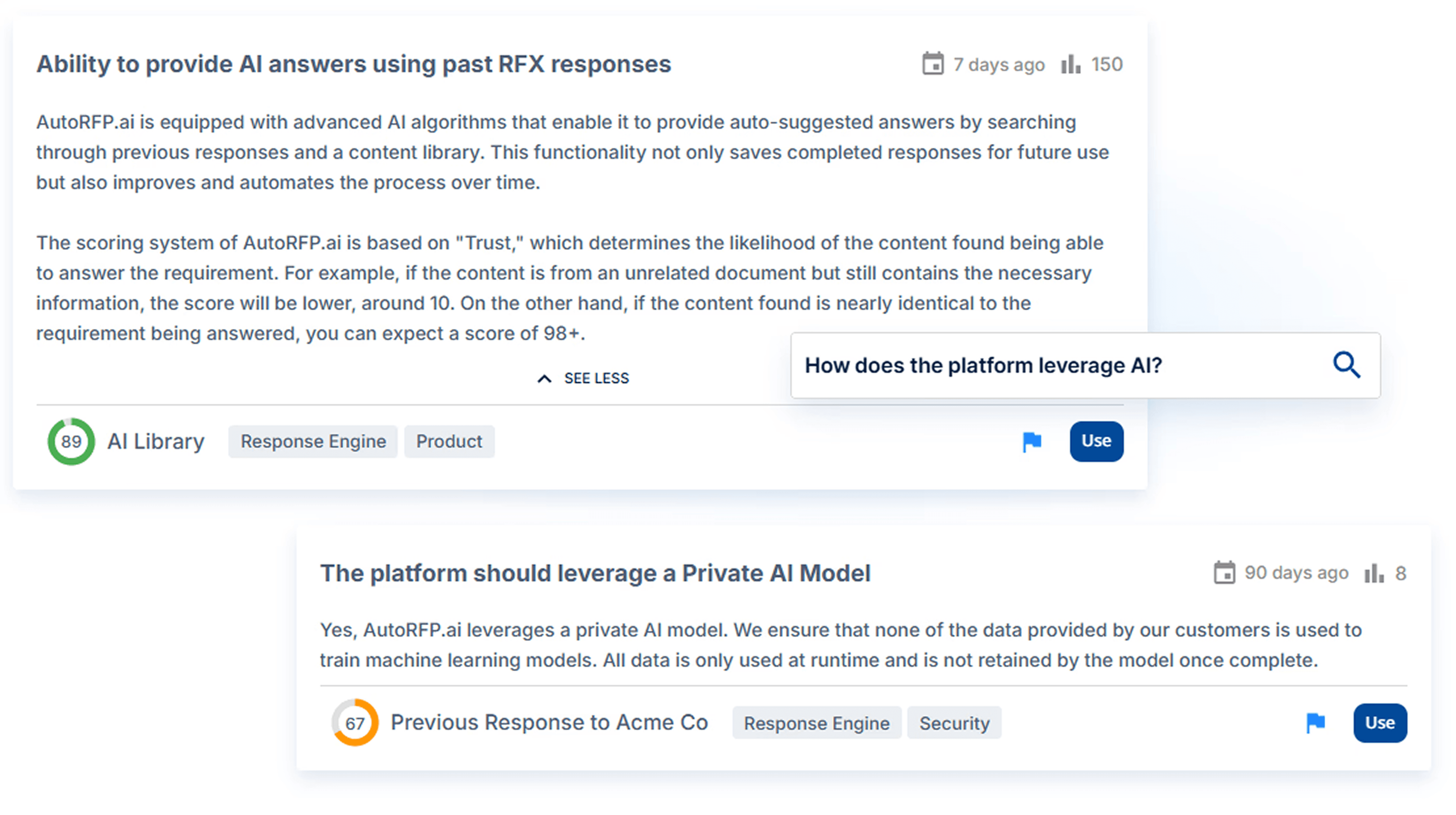Open 'The platform should leverage a Private AI Model' title

pos(595,573)
